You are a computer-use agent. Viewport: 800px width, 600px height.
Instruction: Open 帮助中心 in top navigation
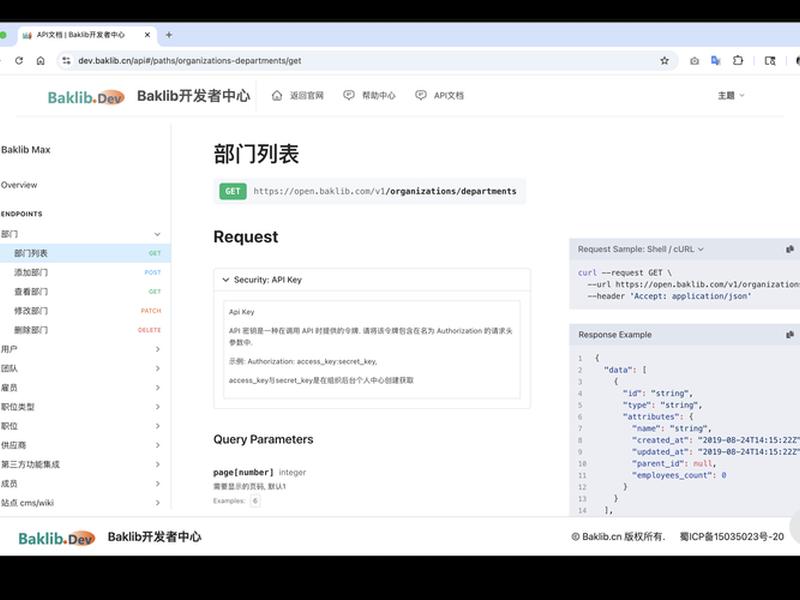369,95
